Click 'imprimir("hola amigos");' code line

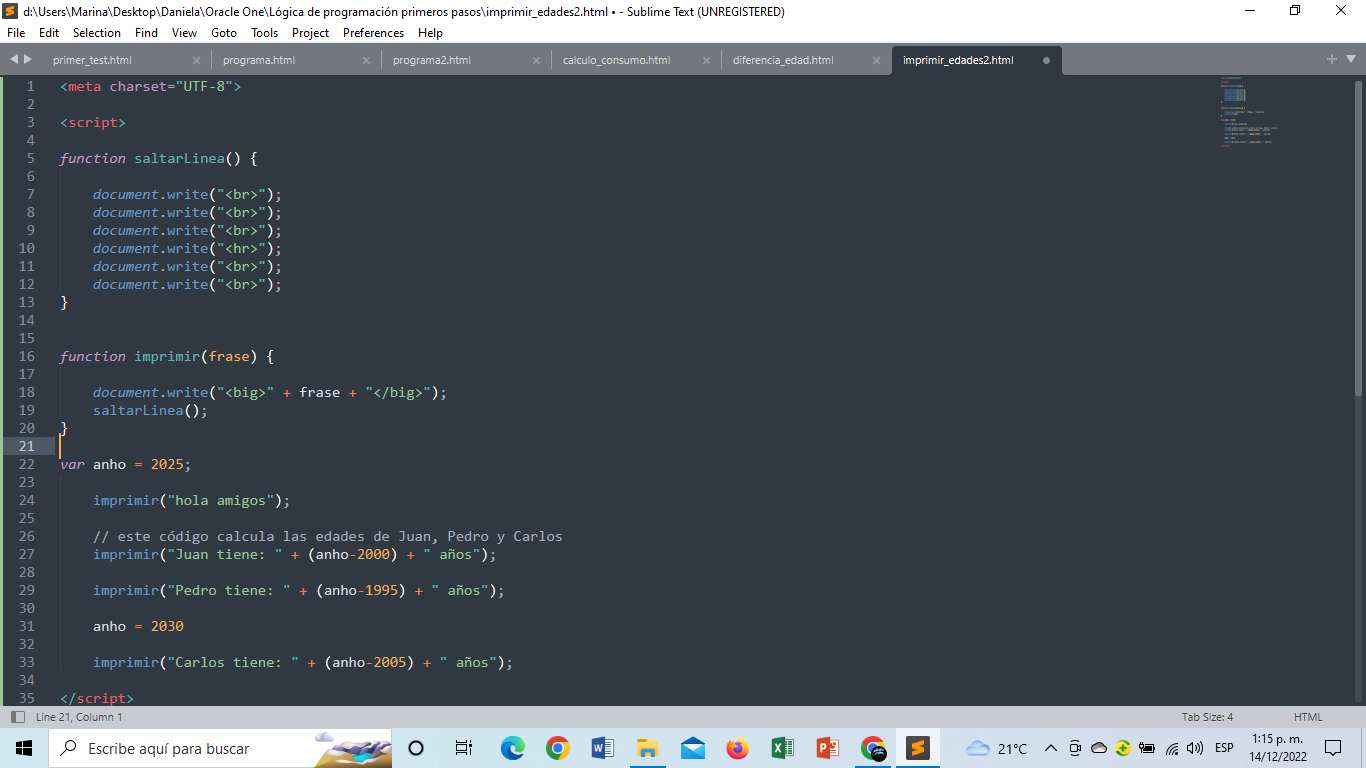tap(192, 500)
